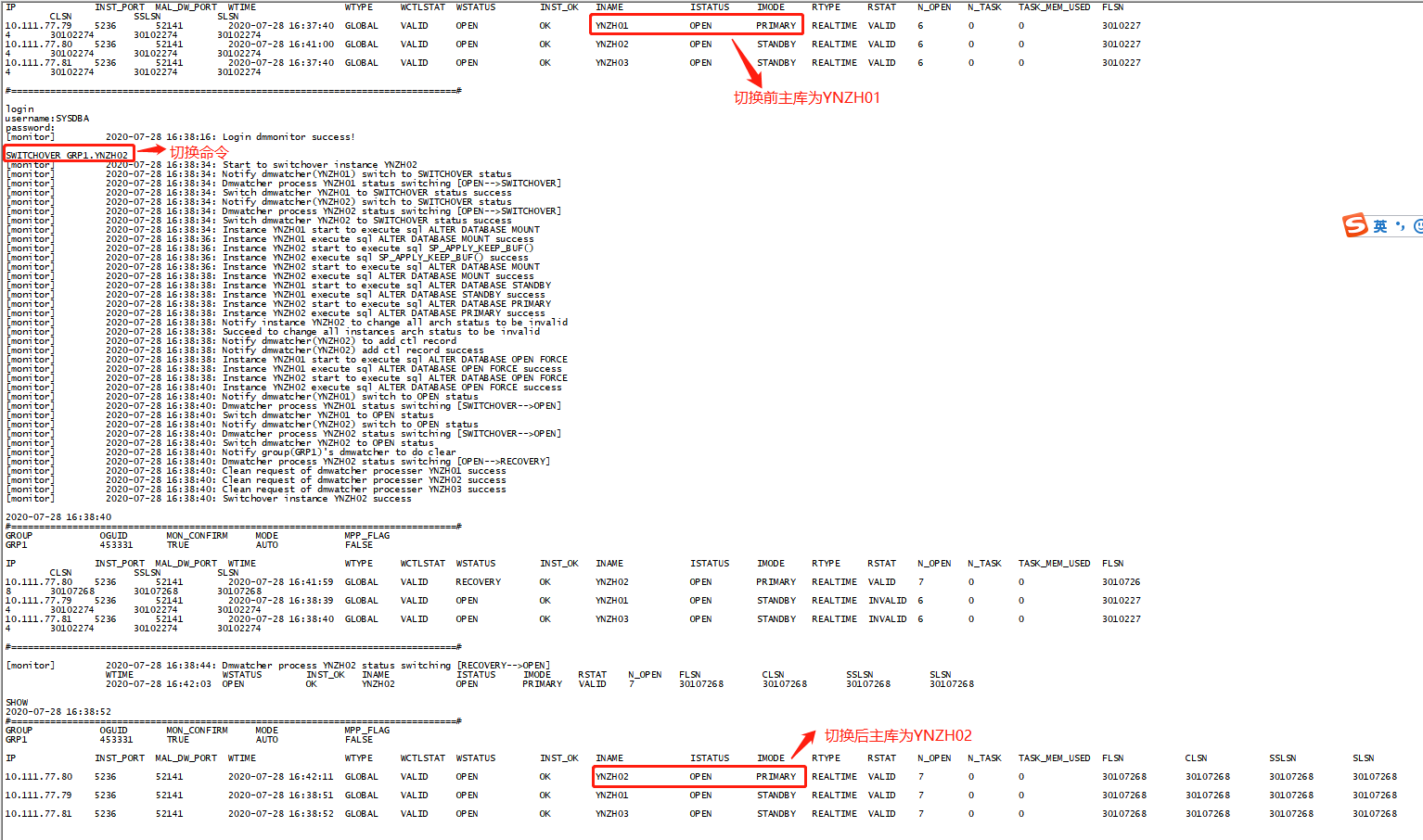Click the SWITCHOVER GRP1.YNZH02 command line
1423x840 pixels.
coord(67,155)
